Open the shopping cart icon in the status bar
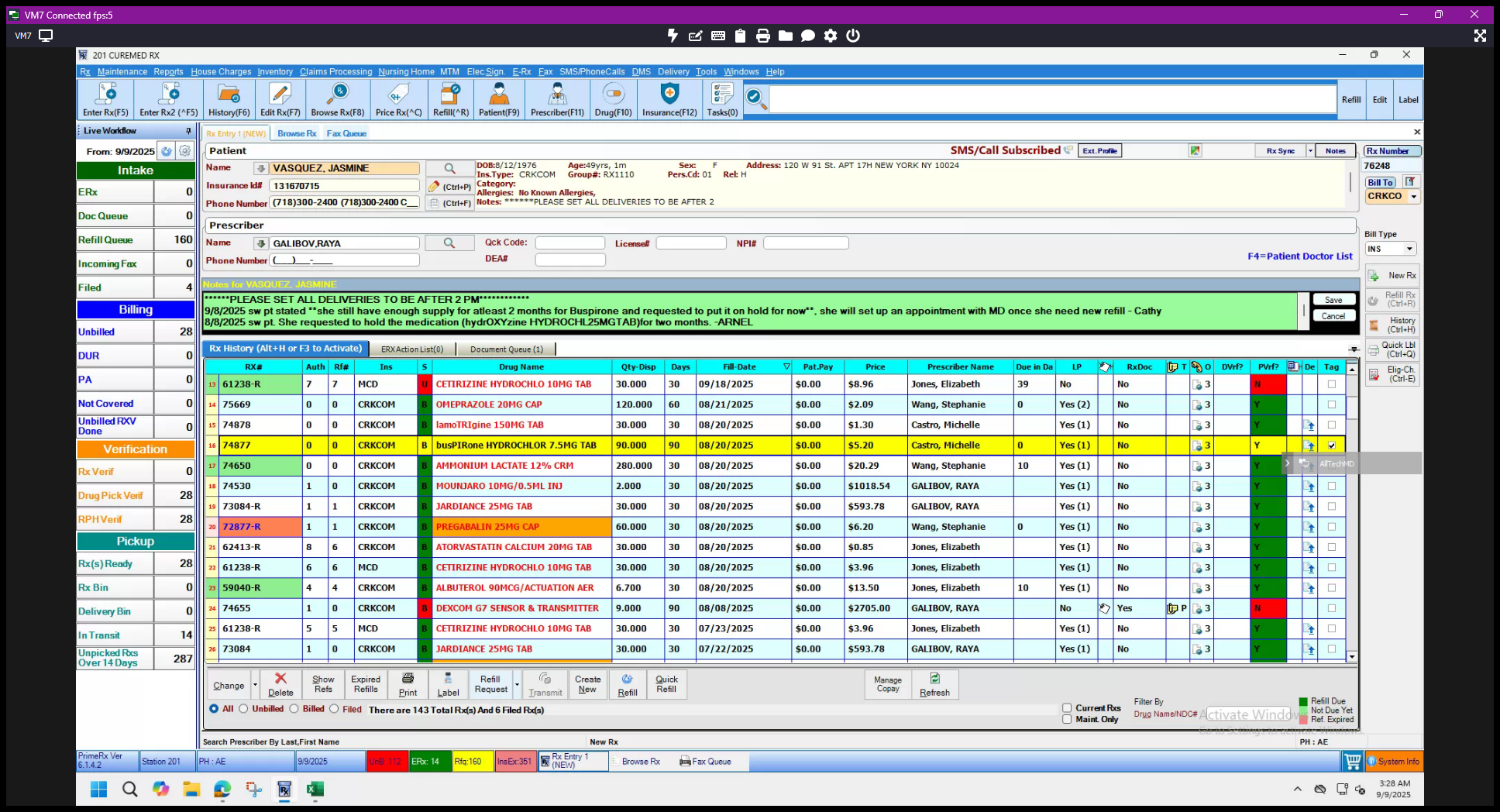The width and height of the screenshot is (1500, 812). click(1352, 762)
